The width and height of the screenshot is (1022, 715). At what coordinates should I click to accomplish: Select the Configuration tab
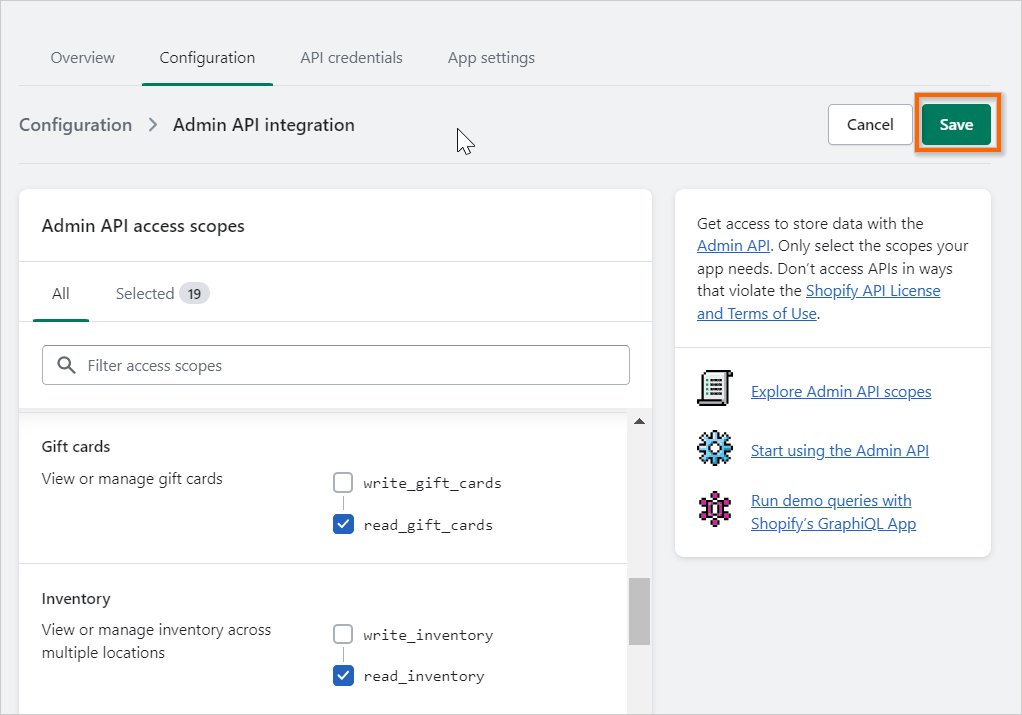tap(207, 57)
